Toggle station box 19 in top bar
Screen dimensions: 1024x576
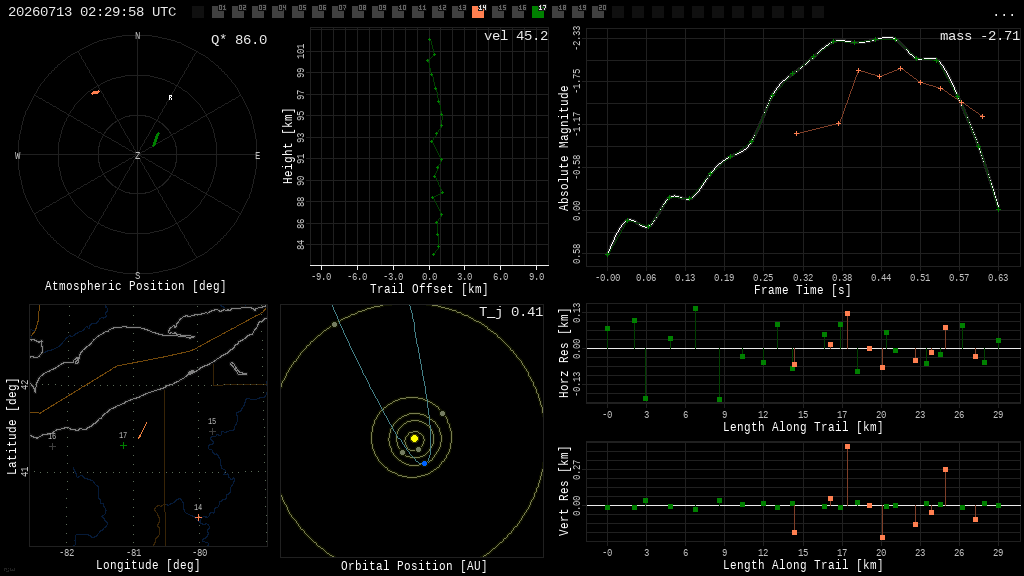[578, 12]
